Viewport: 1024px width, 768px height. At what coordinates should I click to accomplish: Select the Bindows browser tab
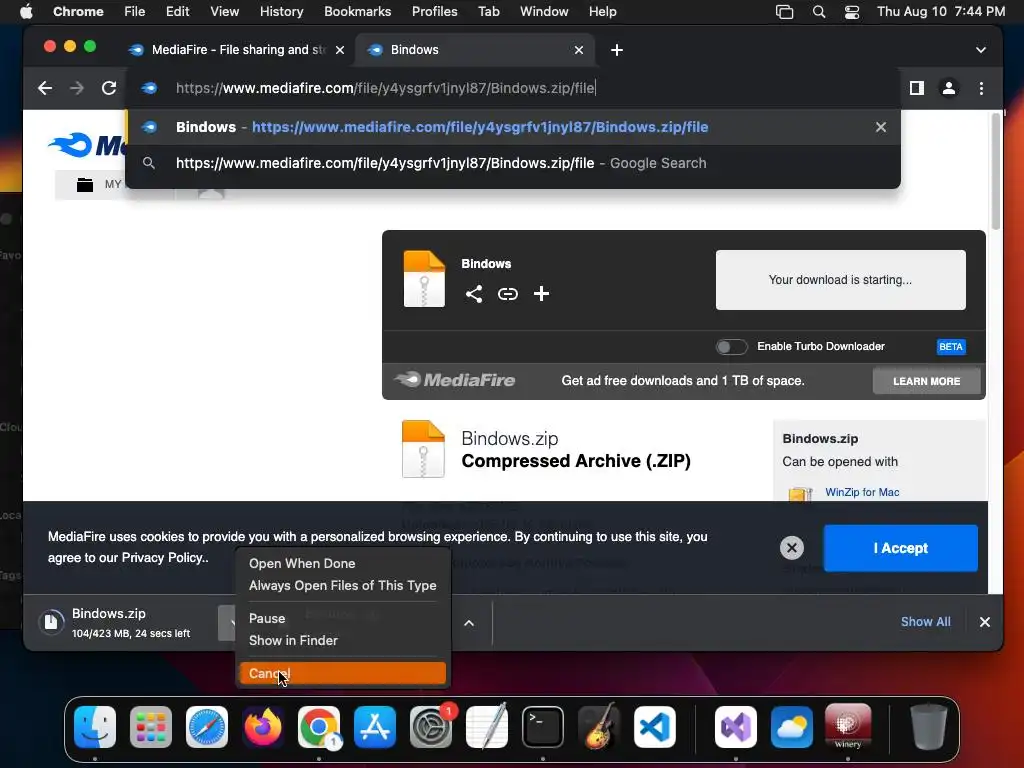coord(475,50)
